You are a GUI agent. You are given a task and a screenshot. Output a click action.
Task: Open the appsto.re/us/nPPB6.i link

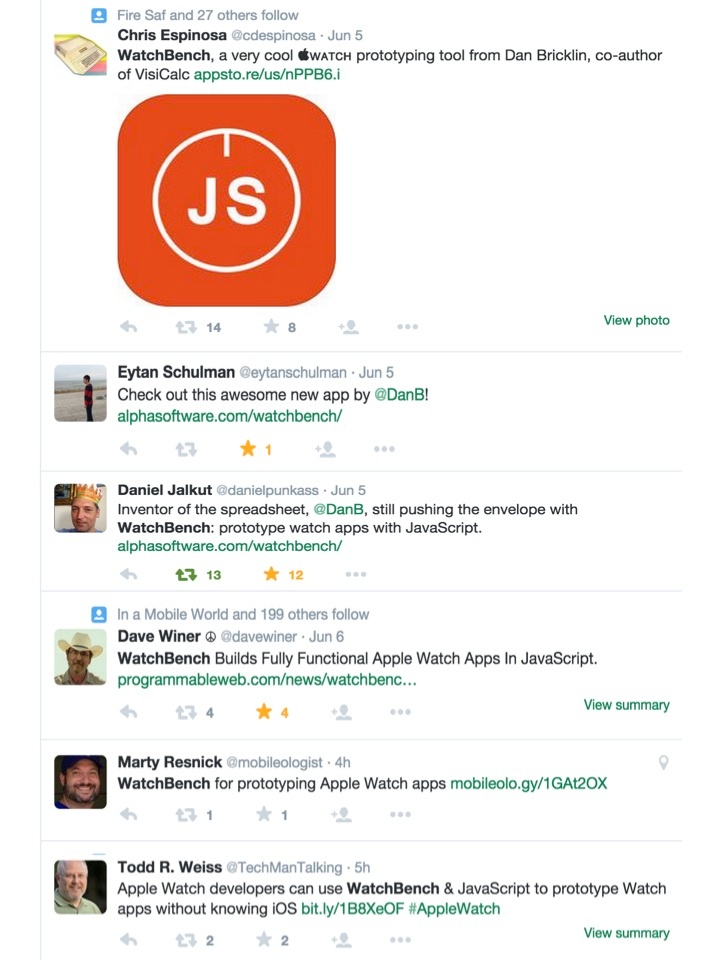pyautogui.click(x=267, y=75)
